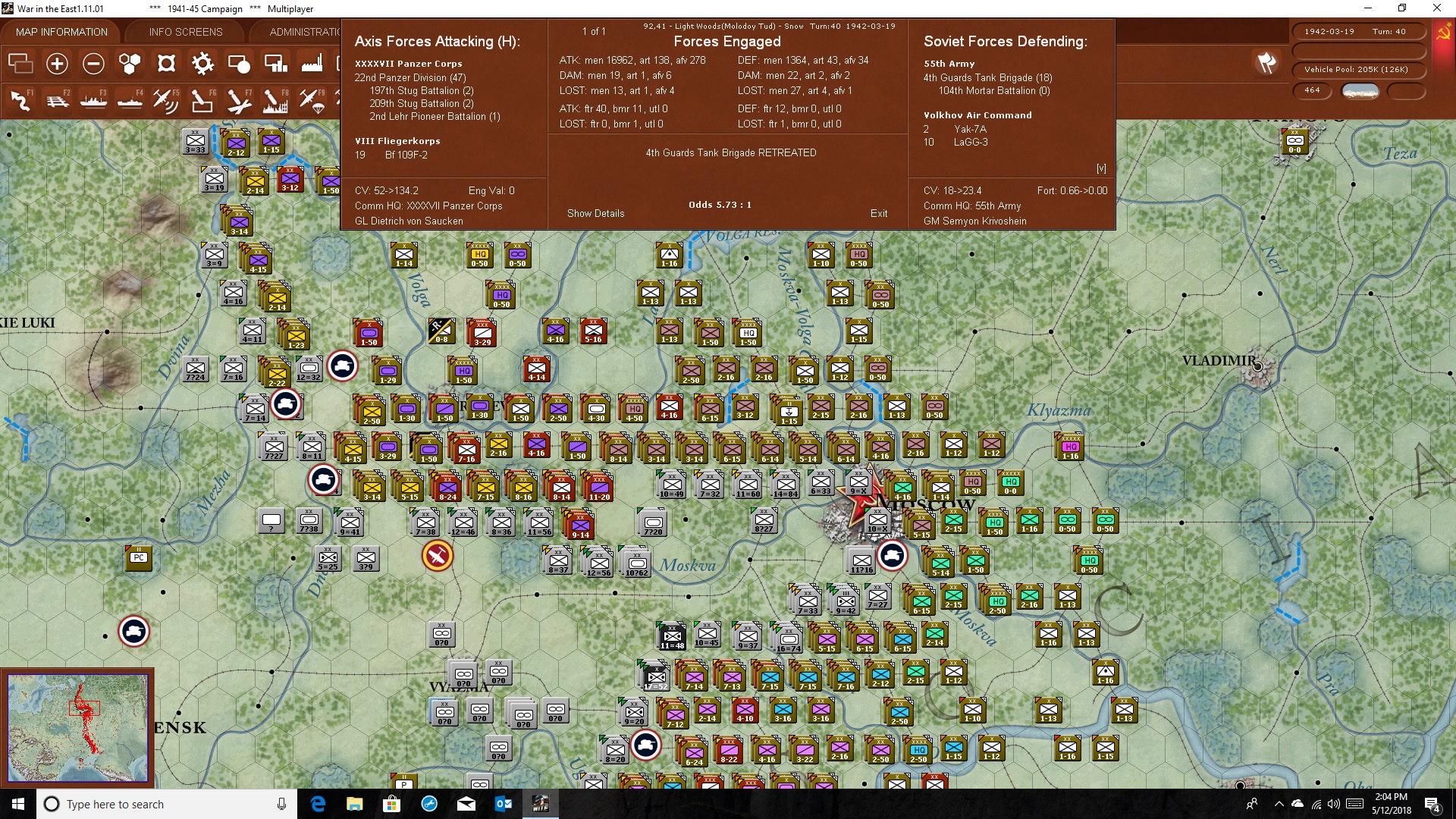The width and height of the screenshot is (1456, 819).
Task: Select F2 rail mode icon
Action: (57, 100)
